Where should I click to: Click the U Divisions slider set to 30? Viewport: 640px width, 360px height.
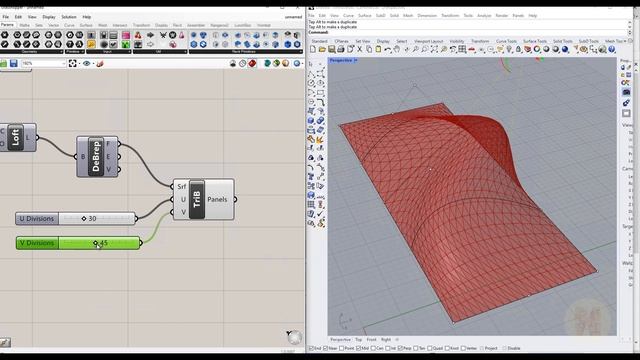[x=76, y=219]
